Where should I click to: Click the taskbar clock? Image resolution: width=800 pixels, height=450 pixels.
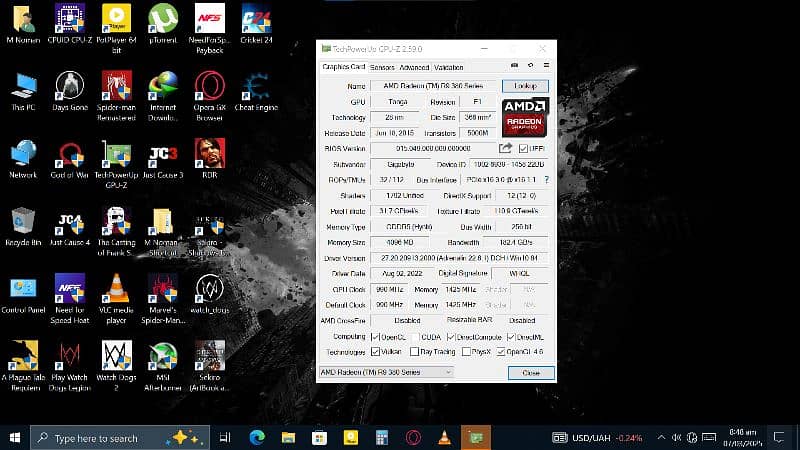[x=742, y=438]
